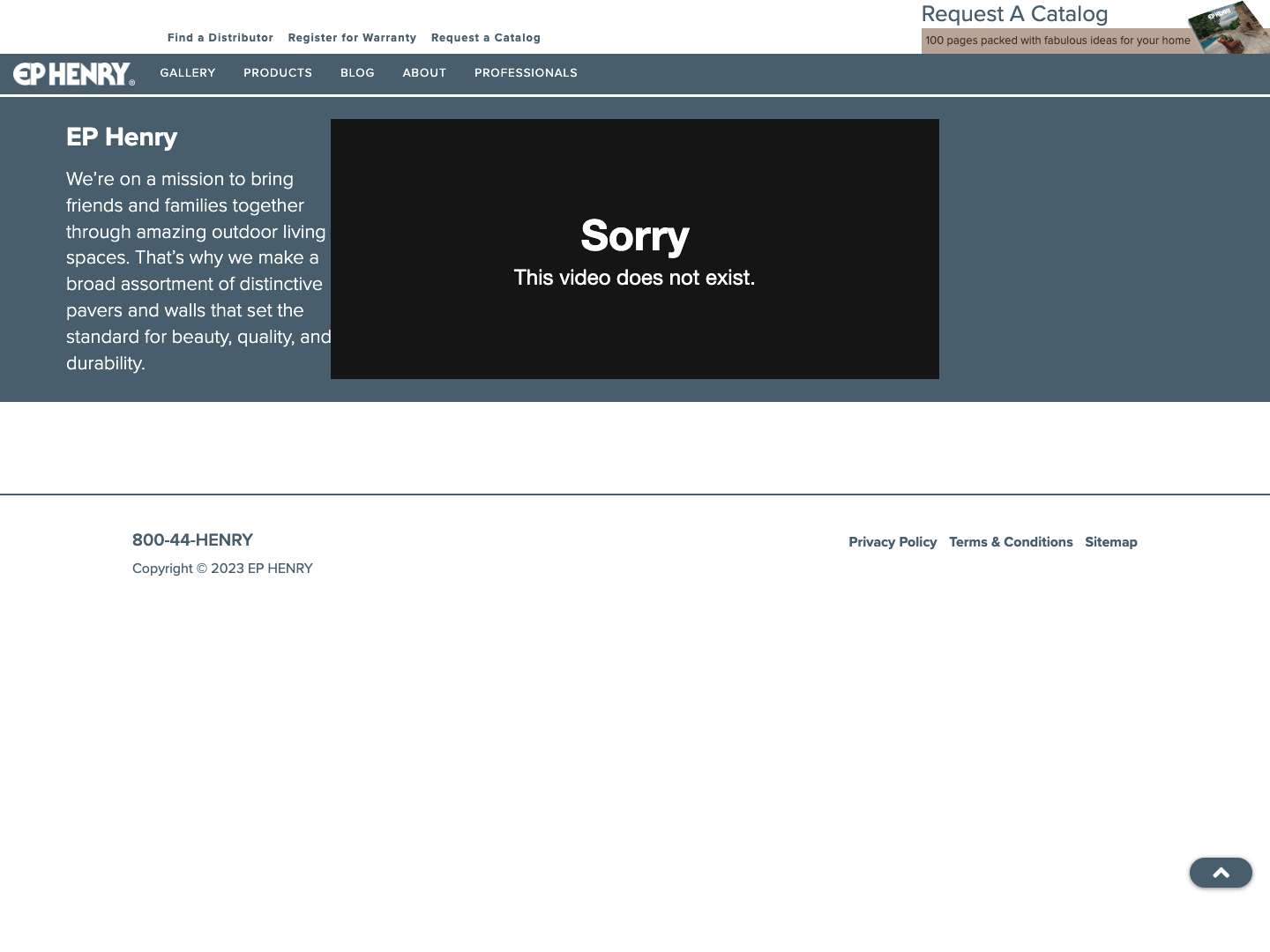
Task: Click the Request A Catalog banner heading
Action: tap(1014, 14)
